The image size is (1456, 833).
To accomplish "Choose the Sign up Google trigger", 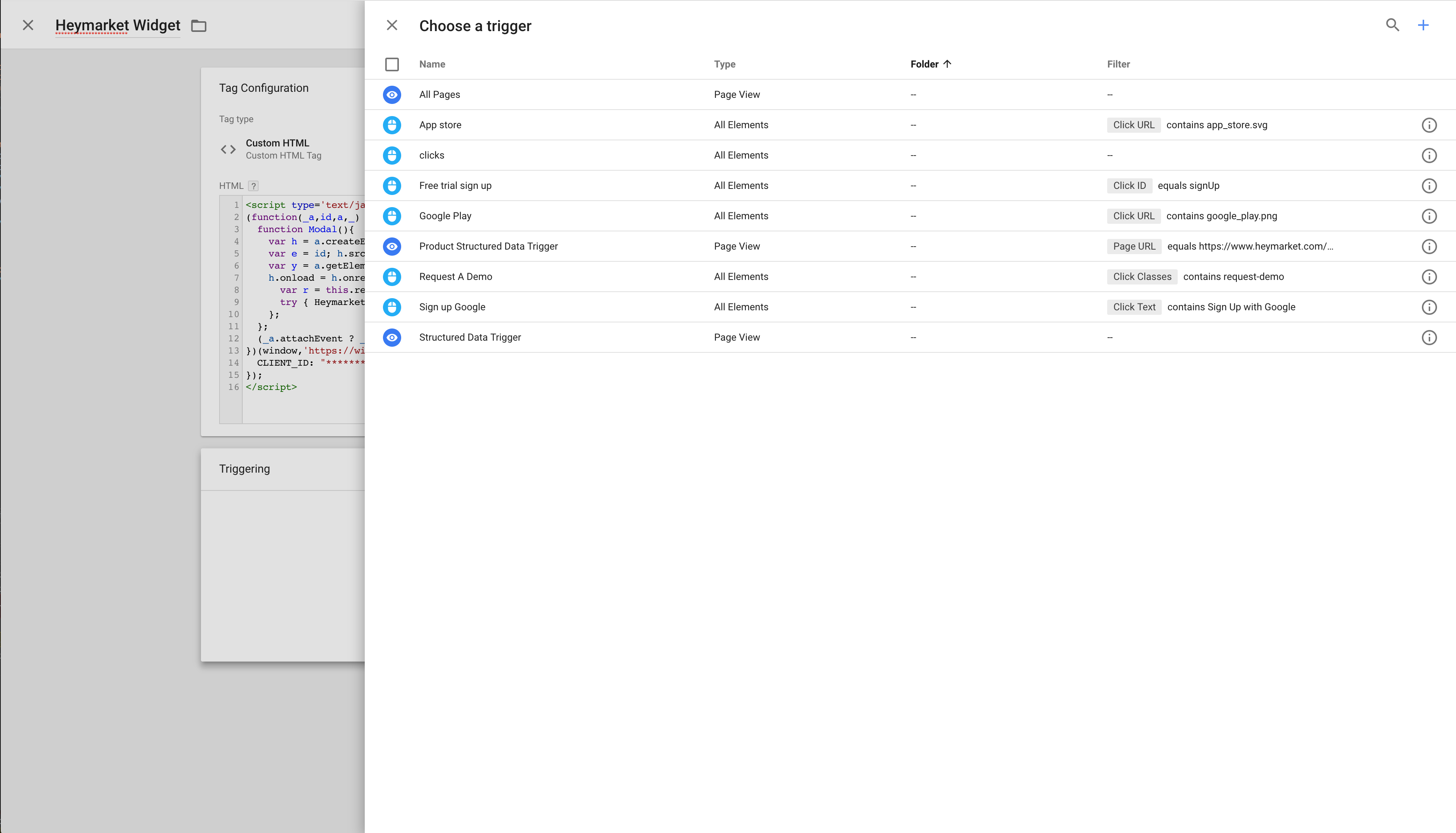I will 452,306.
